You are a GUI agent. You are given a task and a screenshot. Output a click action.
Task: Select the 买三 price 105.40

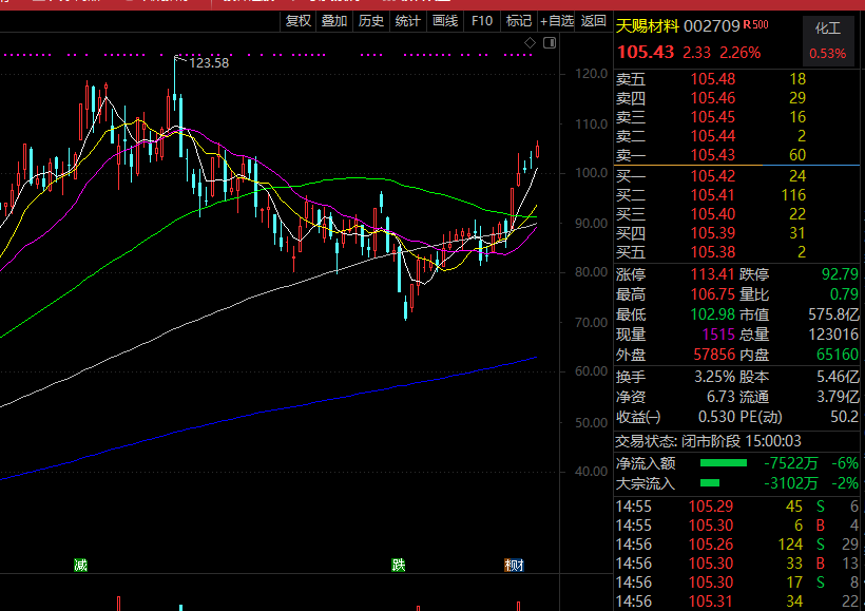[713, 214]
